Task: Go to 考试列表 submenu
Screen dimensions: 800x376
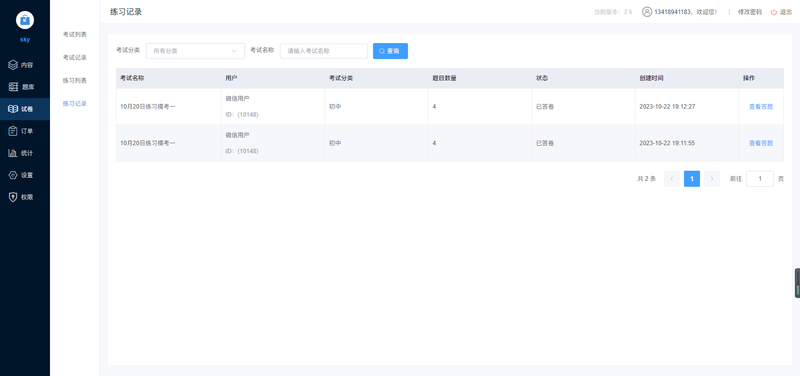Action: 74,34
